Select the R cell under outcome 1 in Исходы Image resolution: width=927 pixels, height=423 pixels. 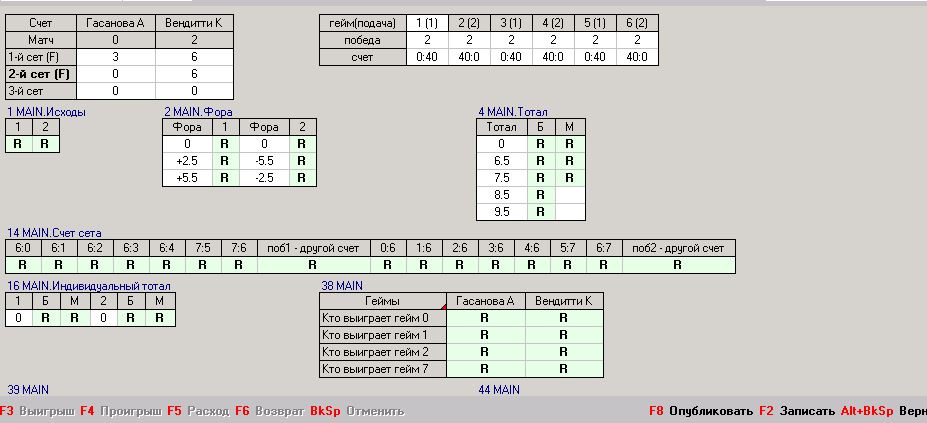tap(19, 144)
